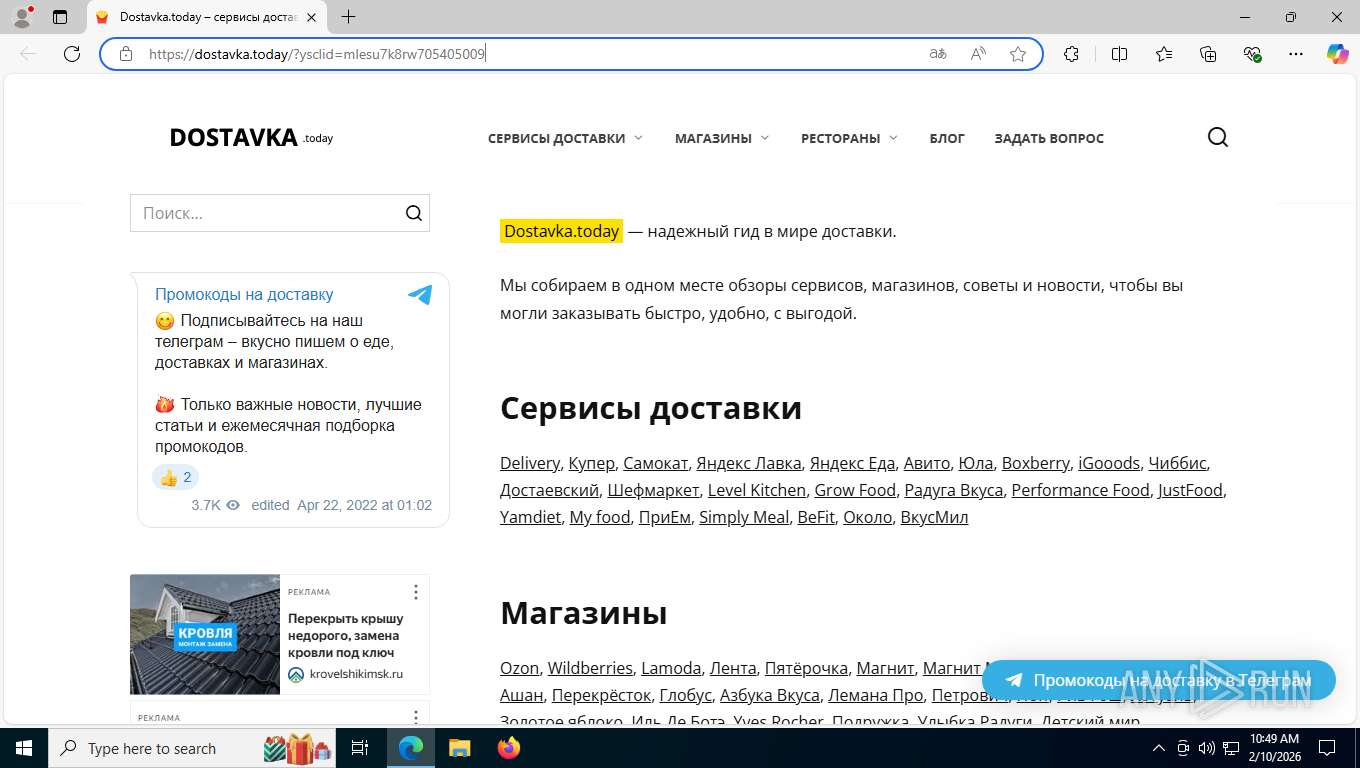Launch Firefox from taskbar
Viewport: 1360px width, 768px height.
[x=509, y=748]
